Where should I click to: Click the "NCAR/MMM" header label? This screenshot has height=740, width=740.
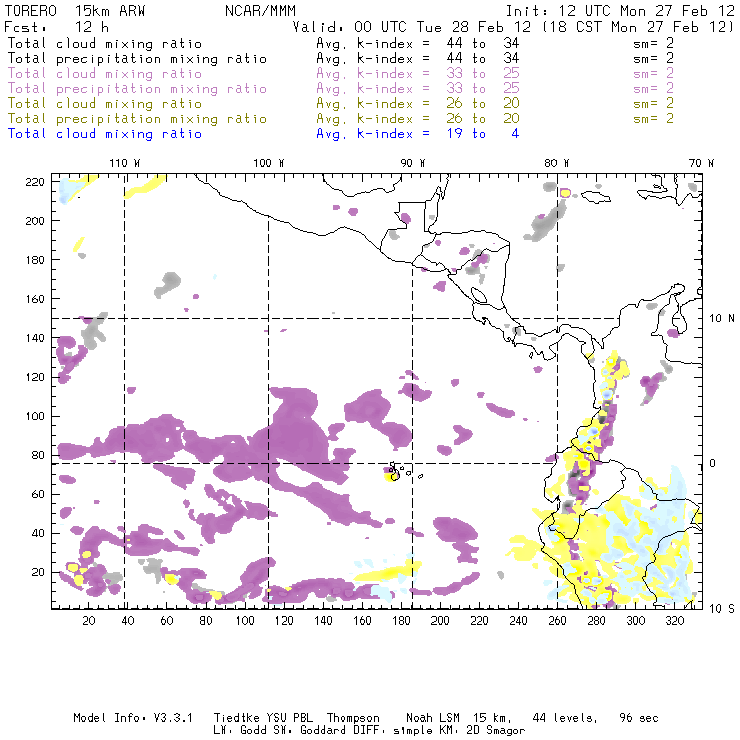point(260,11)
